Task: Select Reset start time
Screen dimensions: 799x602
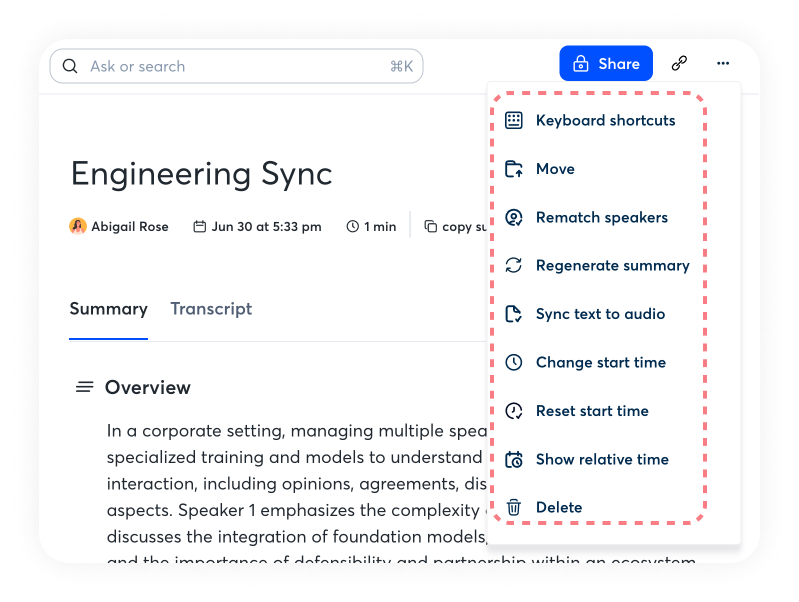Action: 592,411
